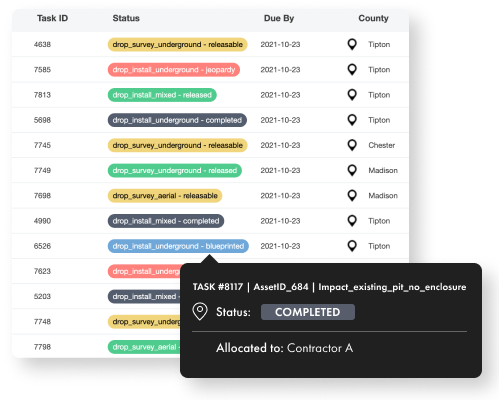
Task: Click the Due By column header
Action: click(279, 18)
